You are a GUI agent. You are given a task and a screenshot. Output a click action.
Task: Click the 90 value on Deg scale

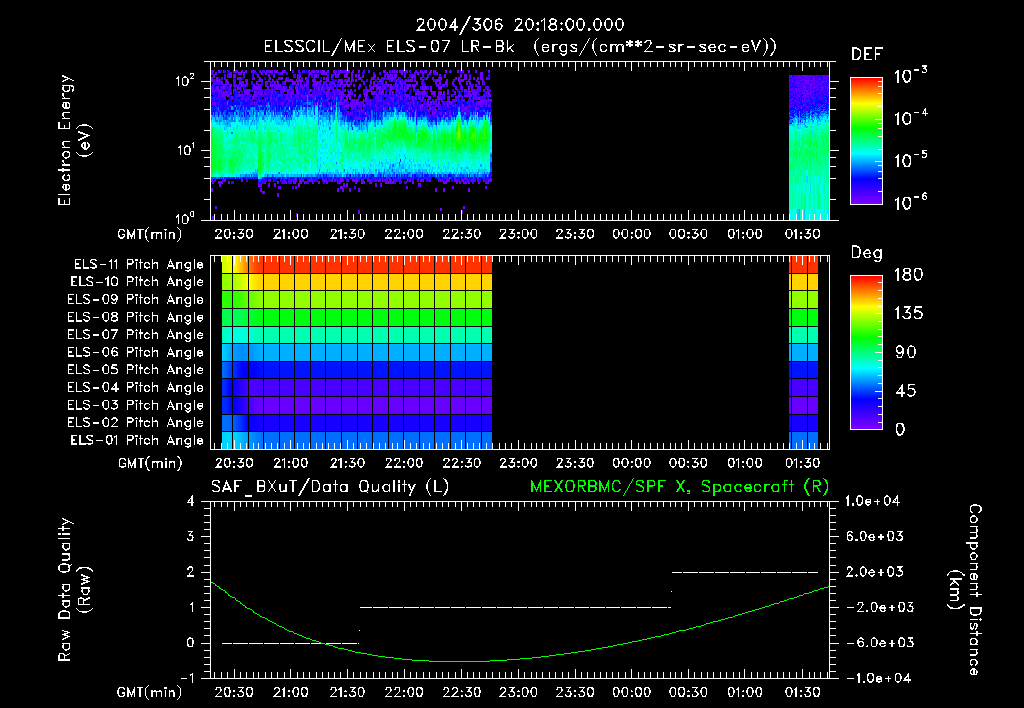click(x=906, y=352)
